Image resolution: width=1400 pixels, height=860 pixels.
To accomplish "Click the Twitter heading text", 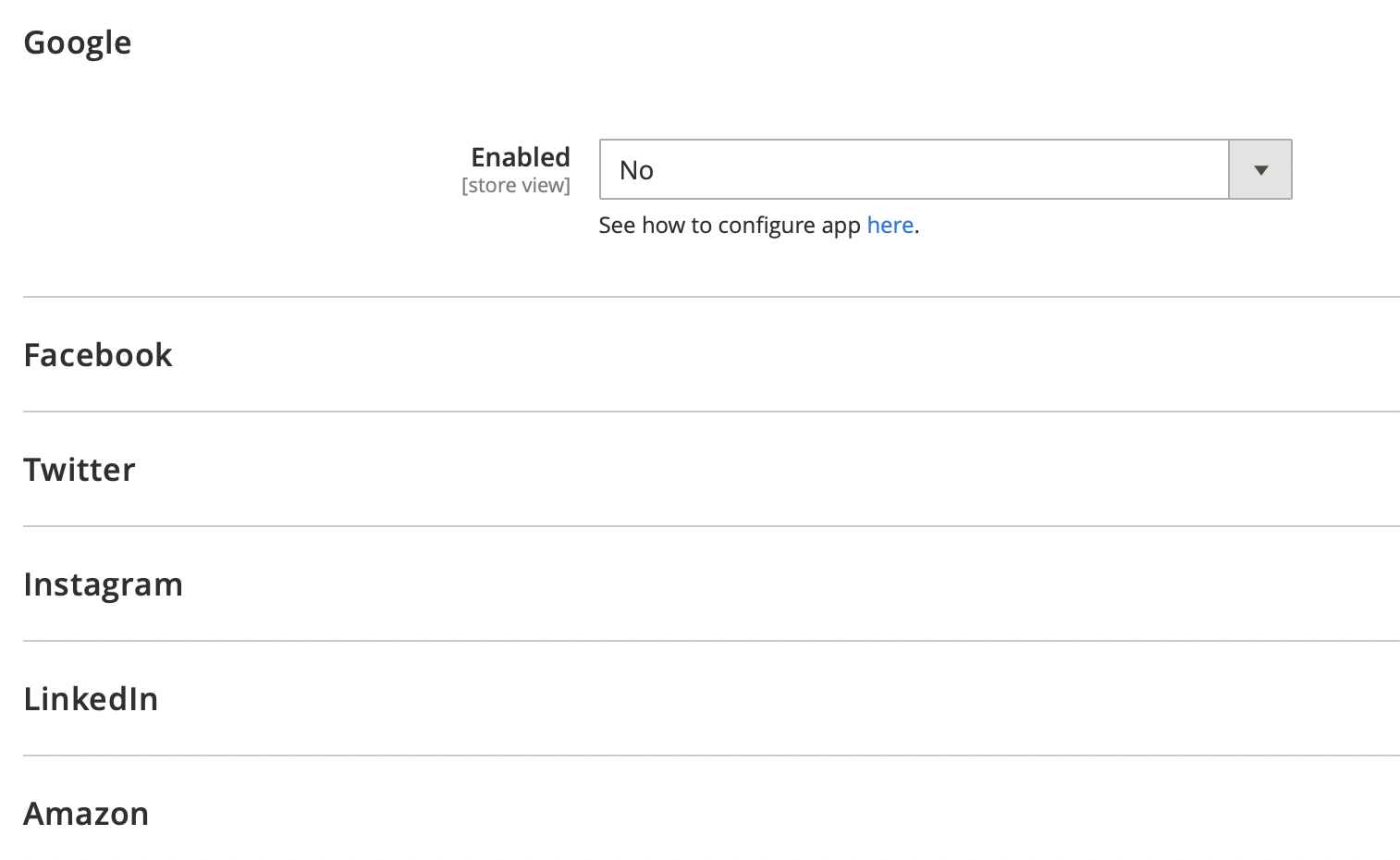I will [x=80, y=470].
